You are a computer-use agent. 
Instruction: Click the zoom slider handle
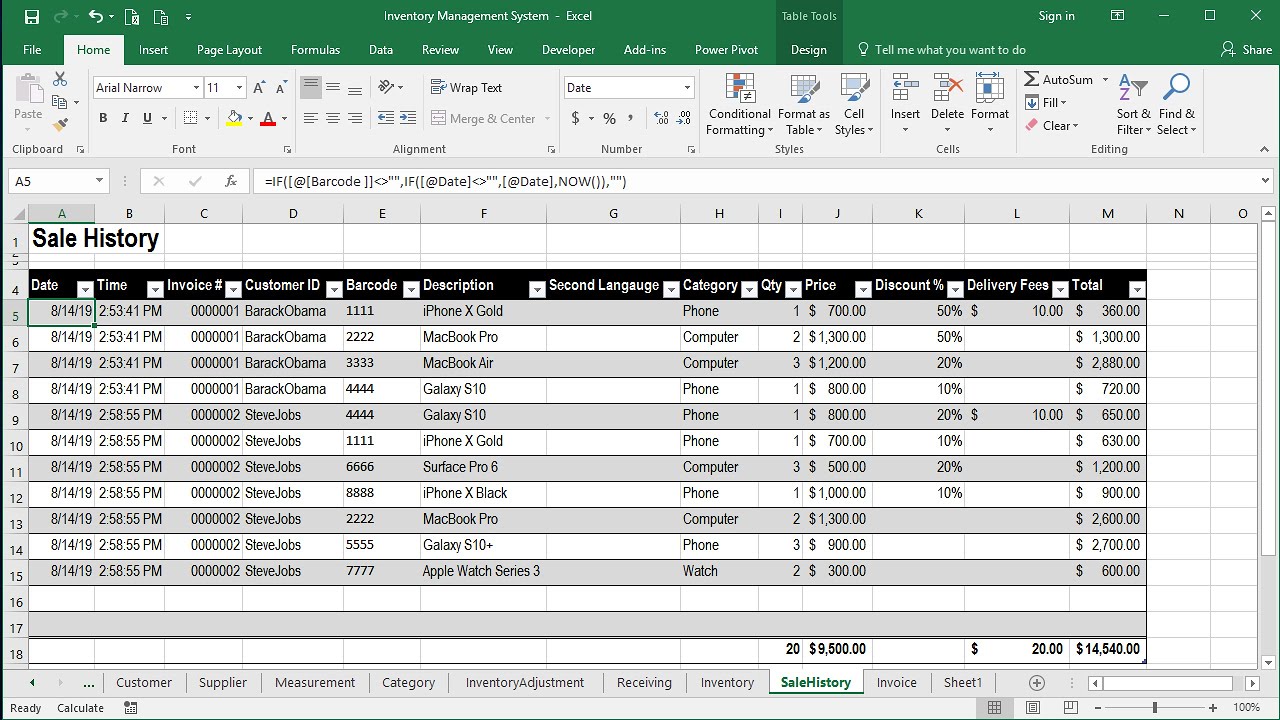[x=1154, y=707]
